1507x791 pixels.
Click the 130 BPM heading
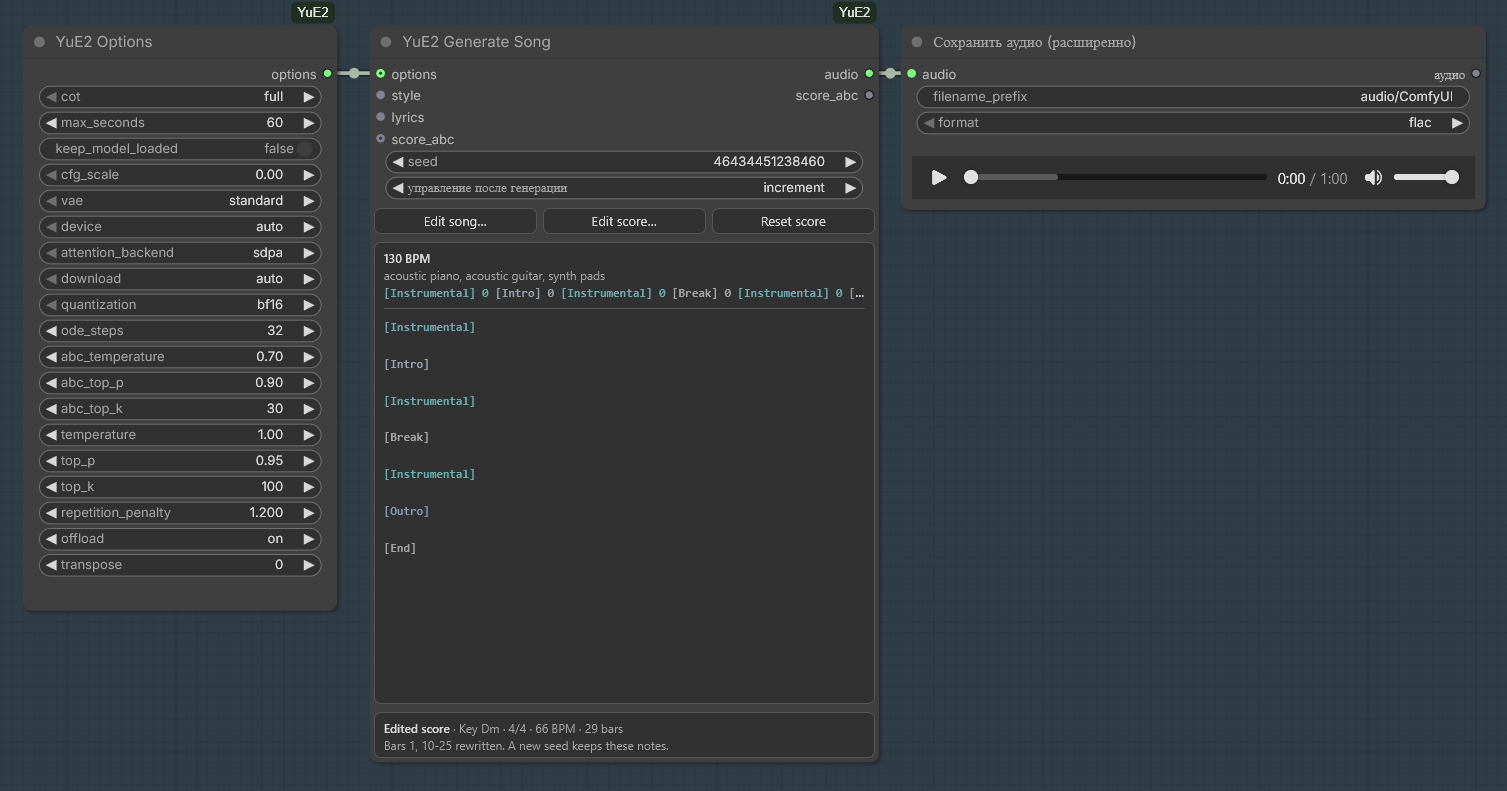(407, 259)
